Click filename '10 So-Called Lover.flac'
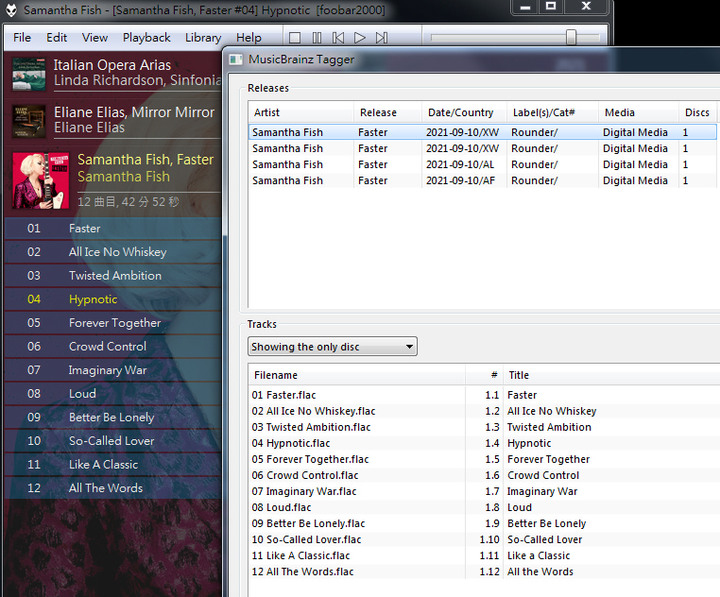Screen dimensions: 720x597 click(x=306, y=540)
